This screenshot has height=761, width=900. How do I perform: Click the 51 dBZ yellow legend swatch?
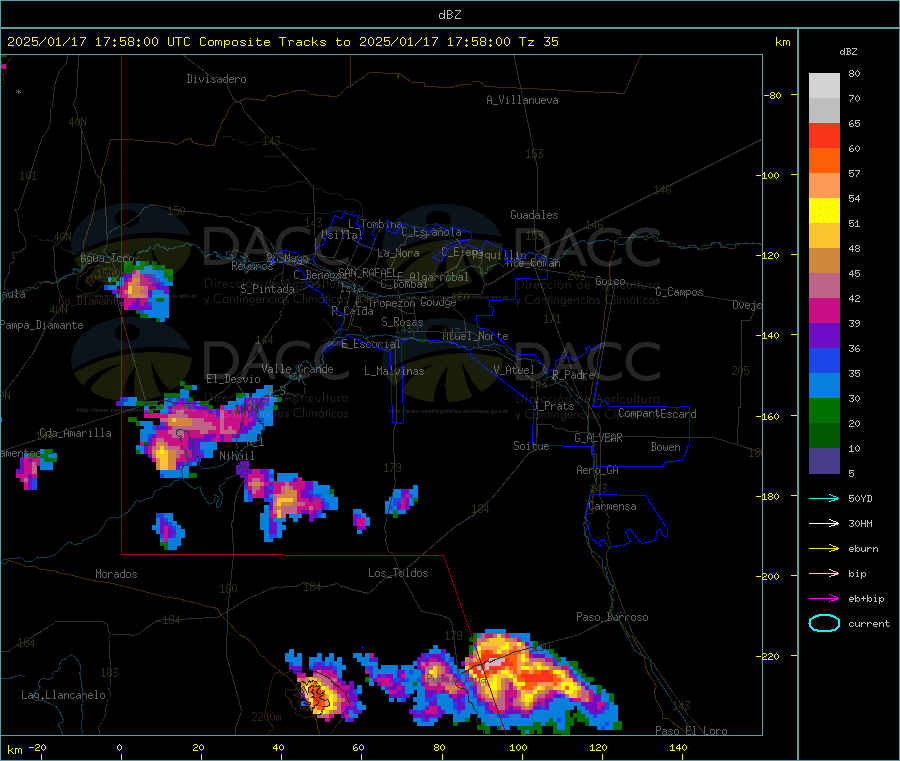(824, 211)
